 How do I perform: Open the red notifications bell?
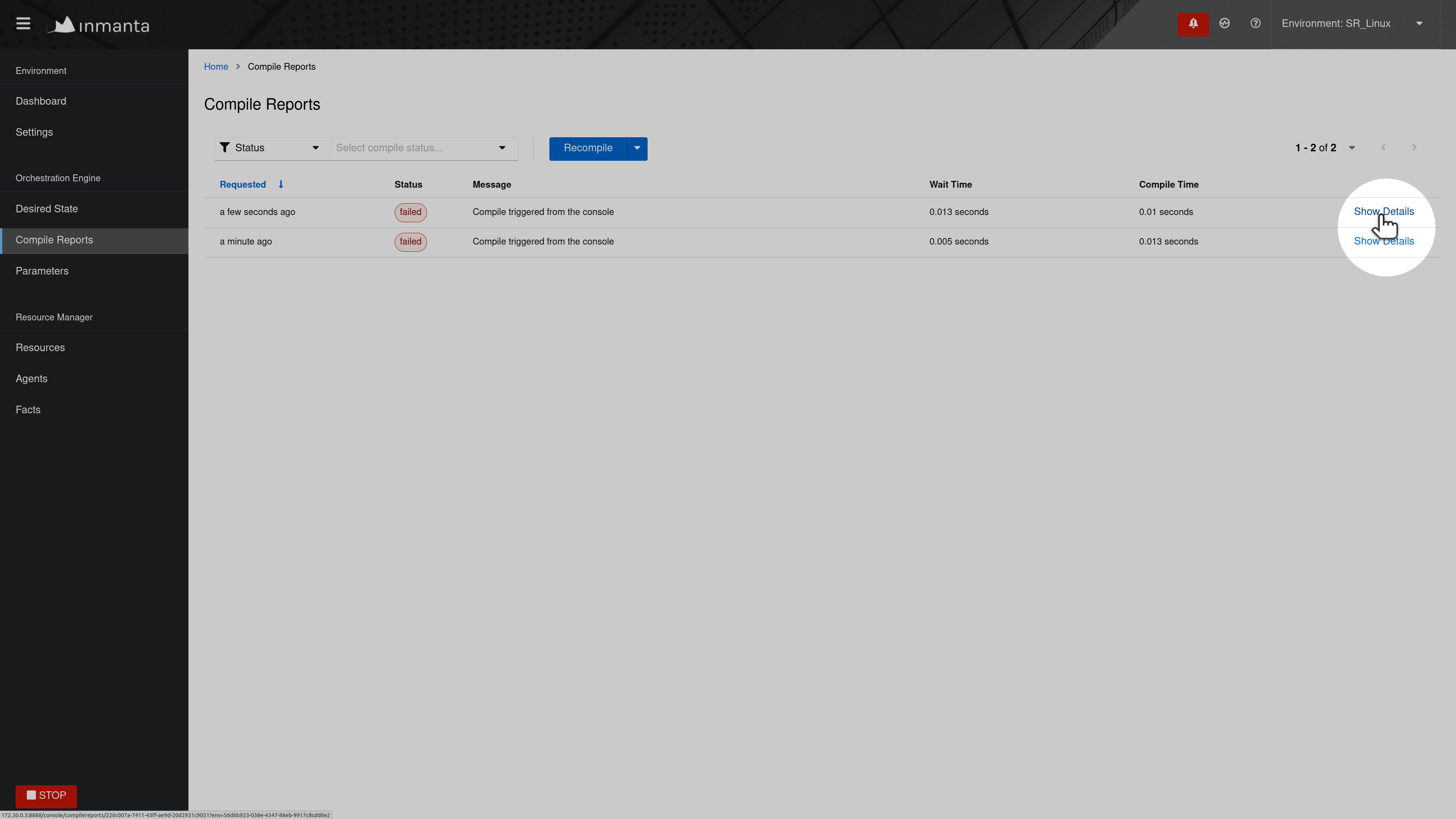click(x=1193, y=24)
